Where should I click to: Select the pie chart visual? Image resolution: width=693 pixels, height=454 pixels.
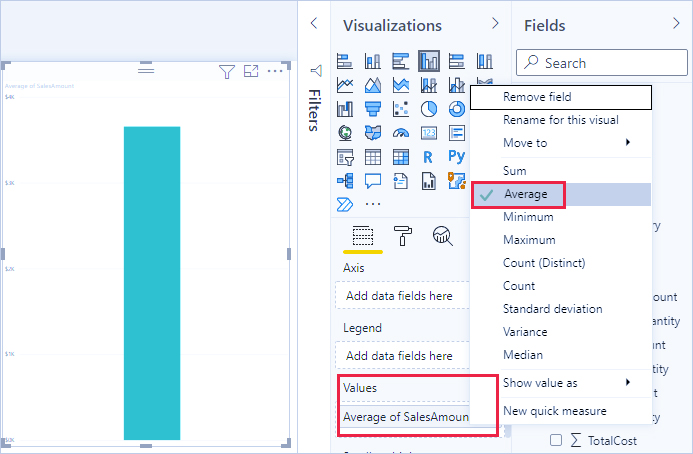click(x=429, y=109)
